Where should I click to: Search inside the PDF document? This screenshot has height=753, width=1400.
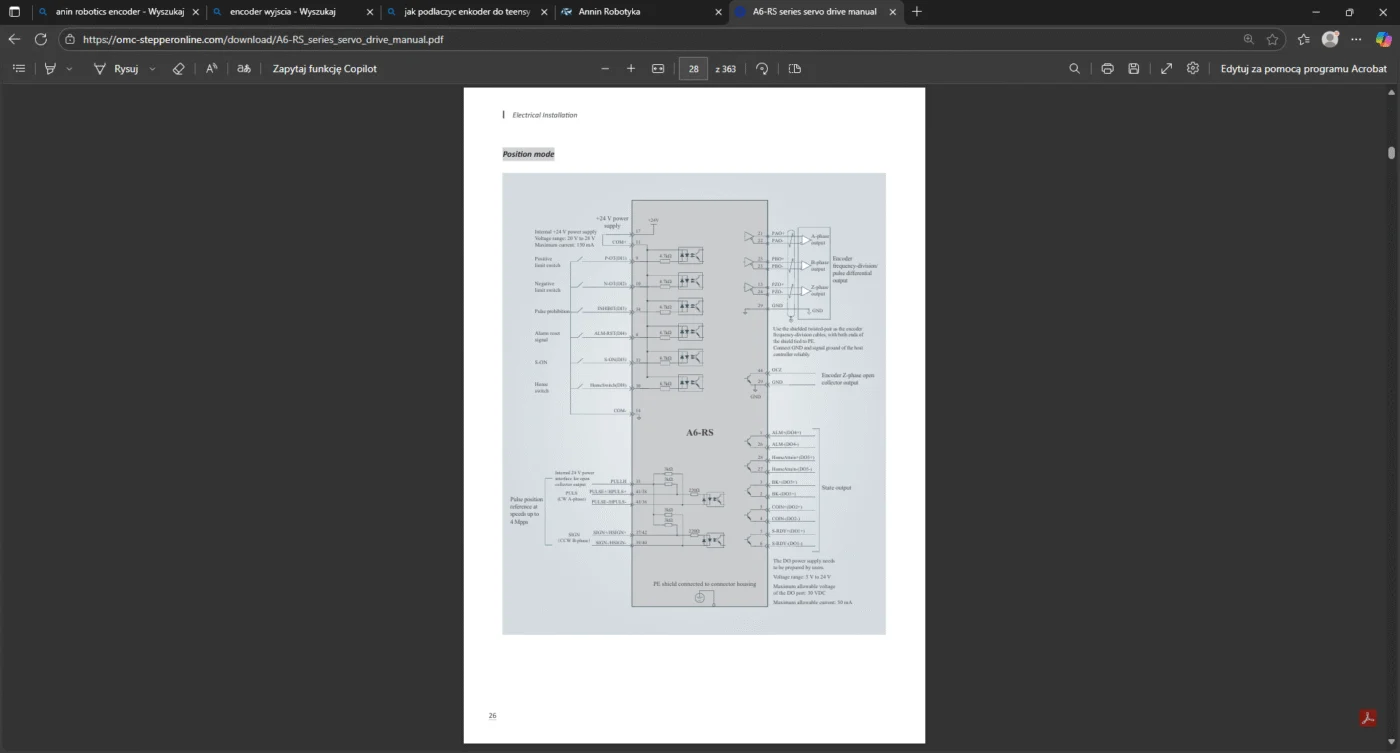click(1074, 69)
